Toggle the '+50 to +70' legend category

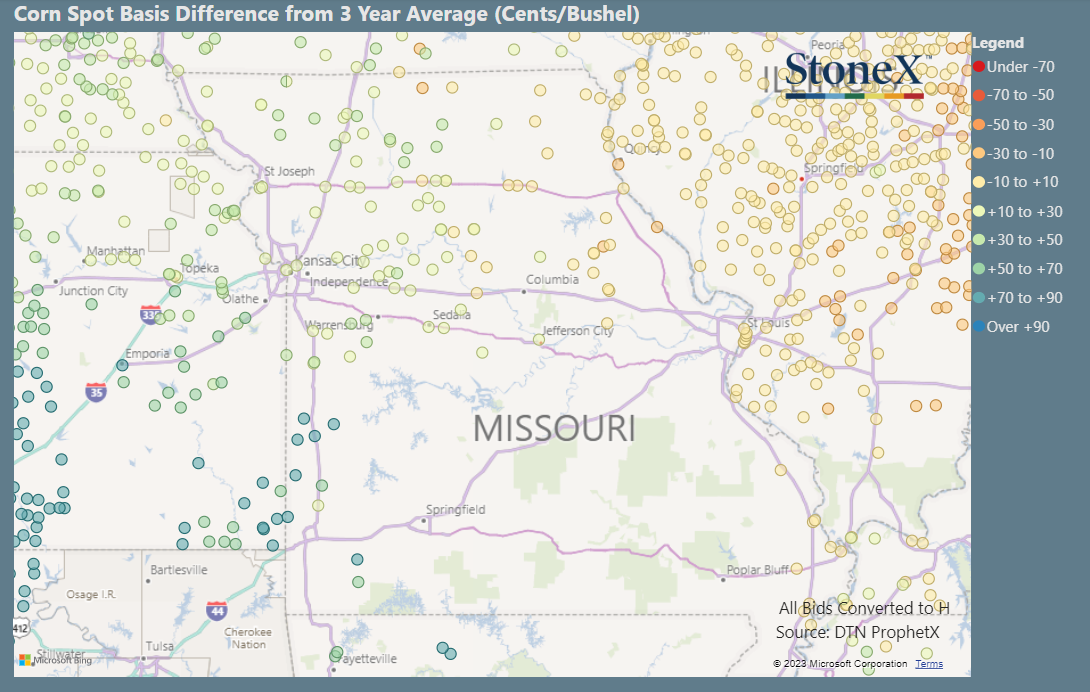(x=980, y=268)
